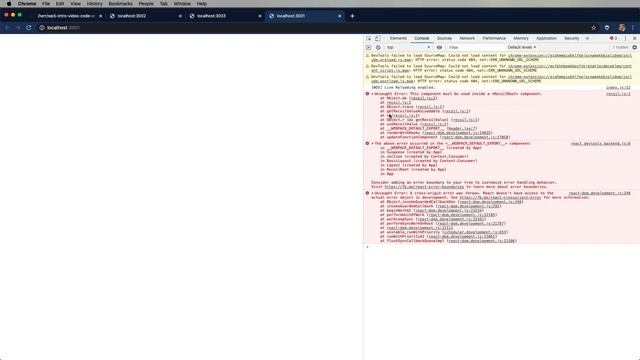The height and width of the screenshot is (360, 640).
Task: Click the '1 hidden' messages label
Action: pos(620,47)
